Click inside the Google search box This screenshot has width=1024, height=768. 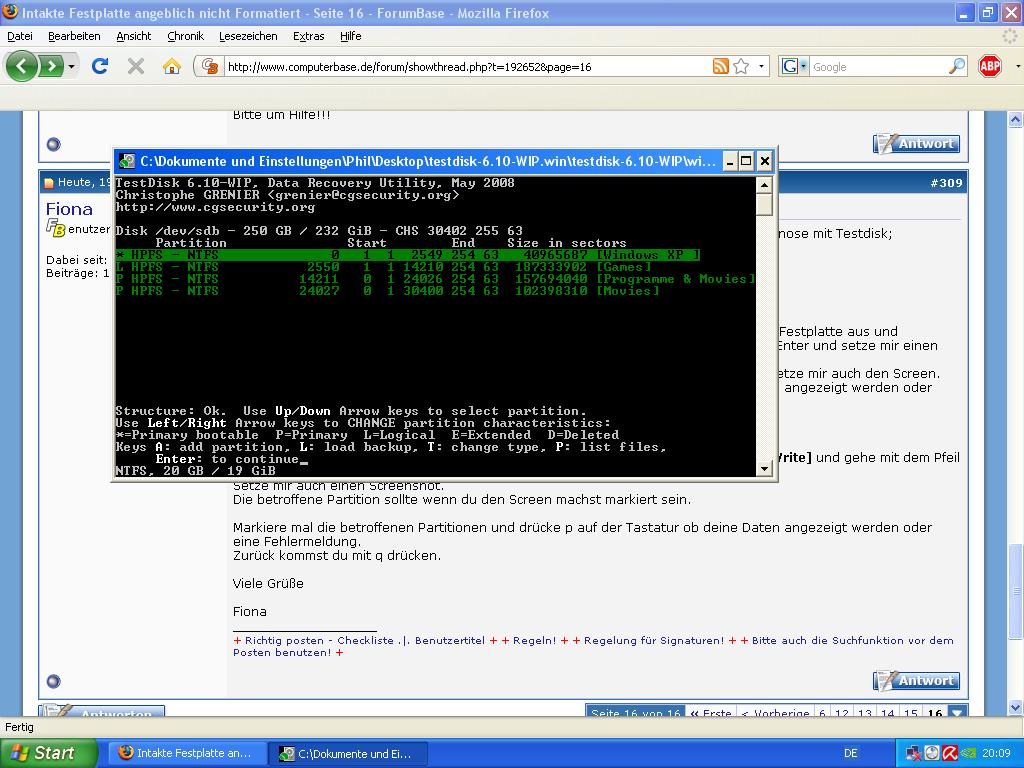(x=878, y=67)
